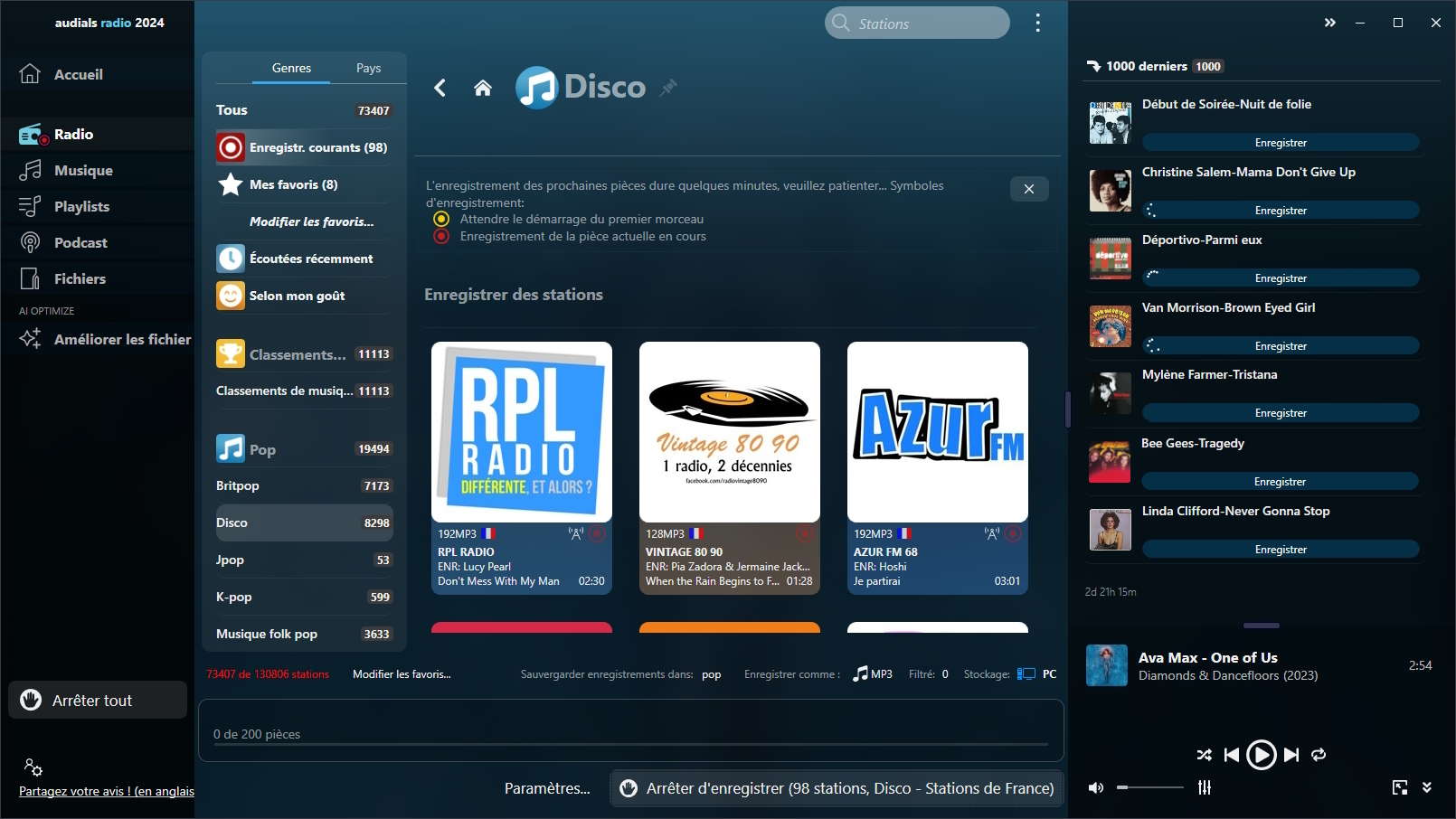Select the Jpop genre
Image resolution: width=1456 pixels, height=819 pixels.
(304, 560)
